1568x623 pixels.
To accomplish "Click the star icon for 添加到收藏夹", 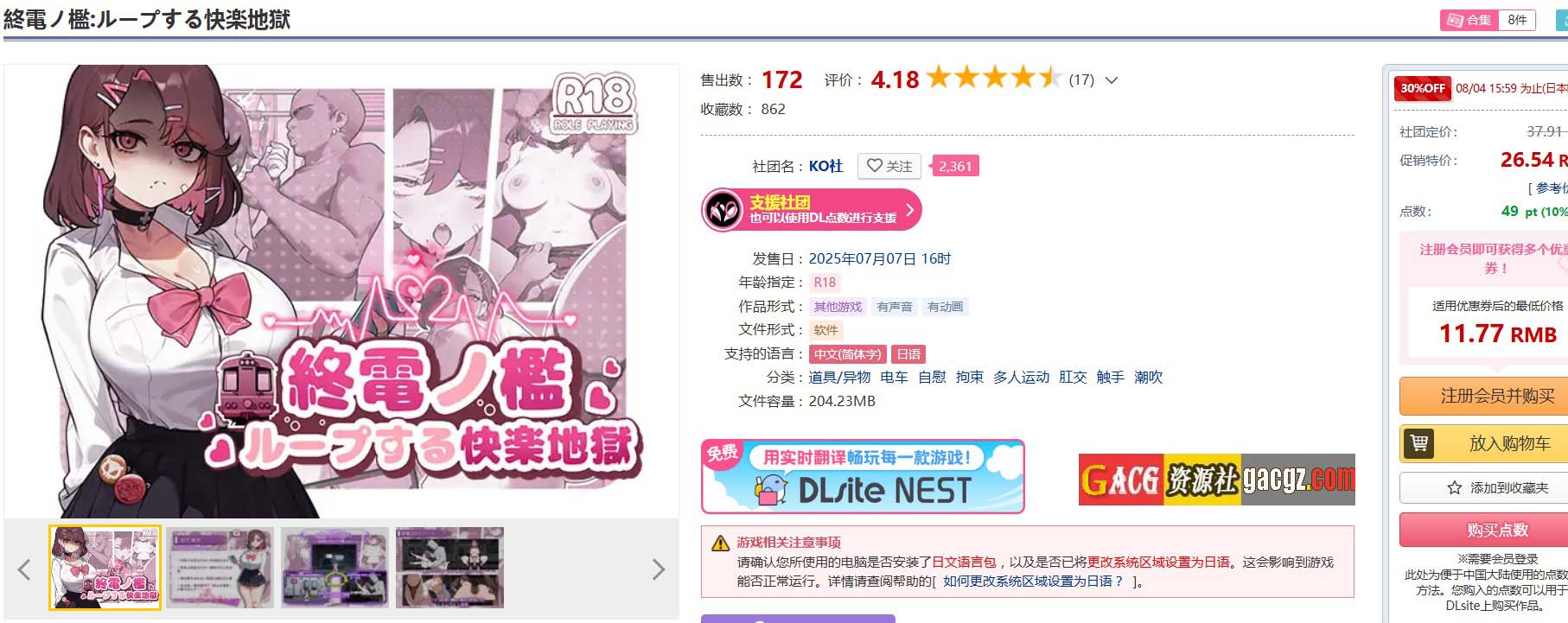I will (1454, 488).
